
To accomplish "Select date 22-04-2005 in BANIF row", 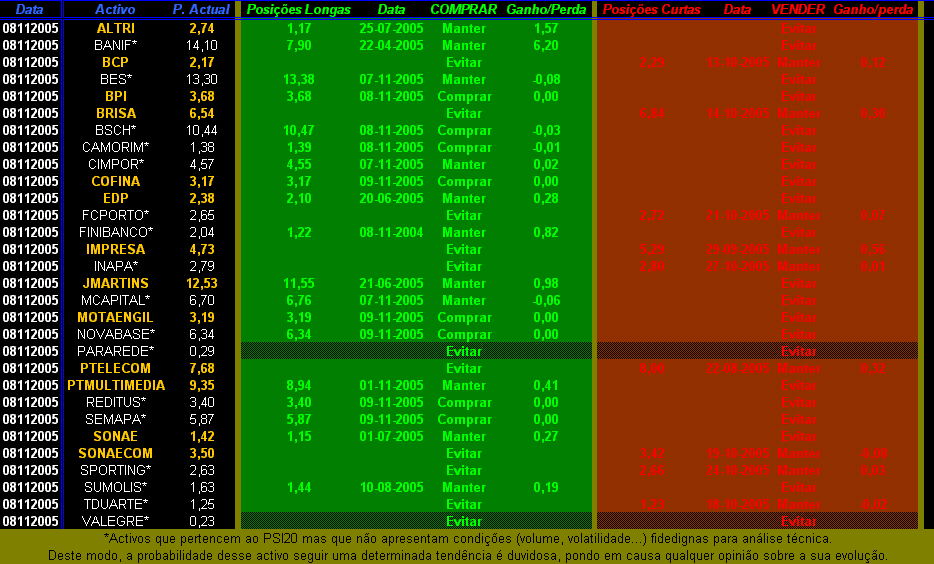I will tap(391, 45).
